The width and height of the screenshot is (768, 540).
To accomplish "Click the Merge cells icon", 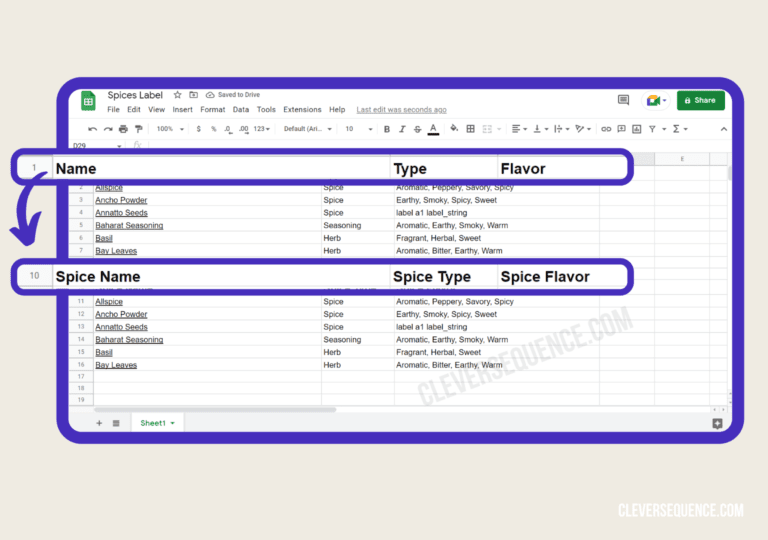I will 487,129.
